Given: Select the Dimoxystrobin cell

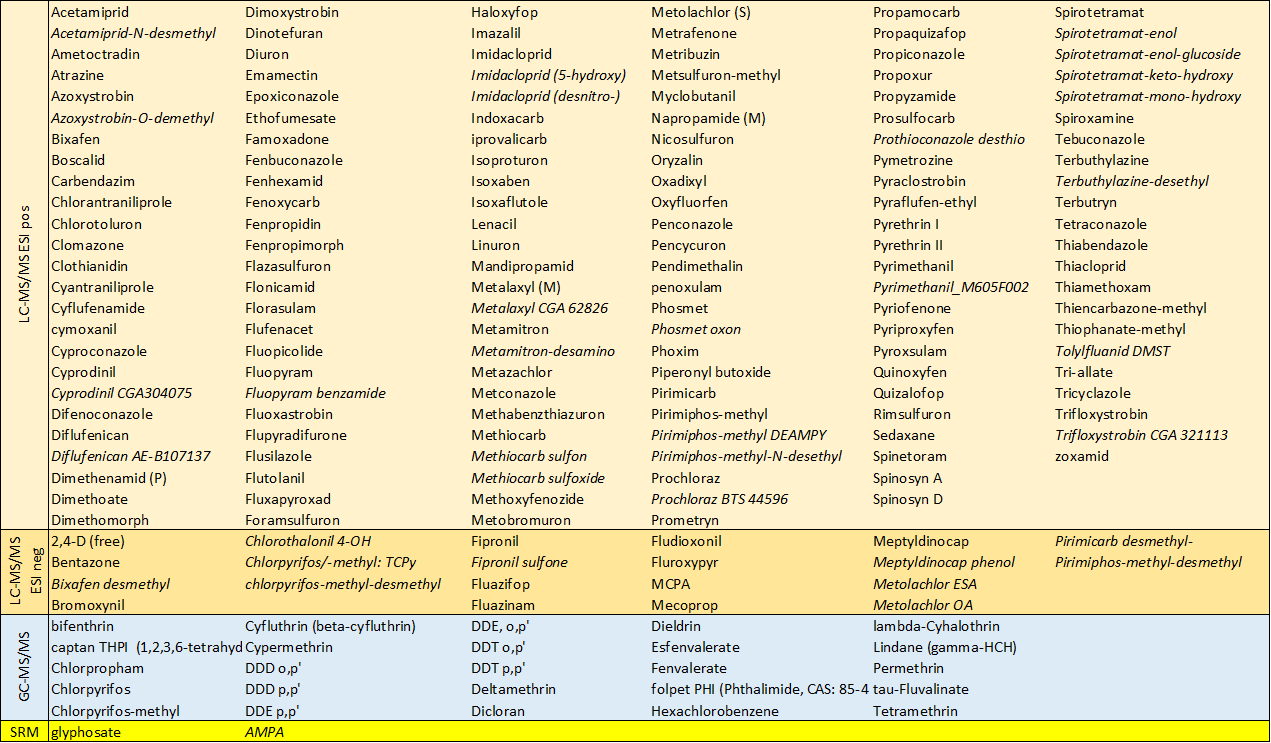Looking at the screenshot, I should pos(291,13).
